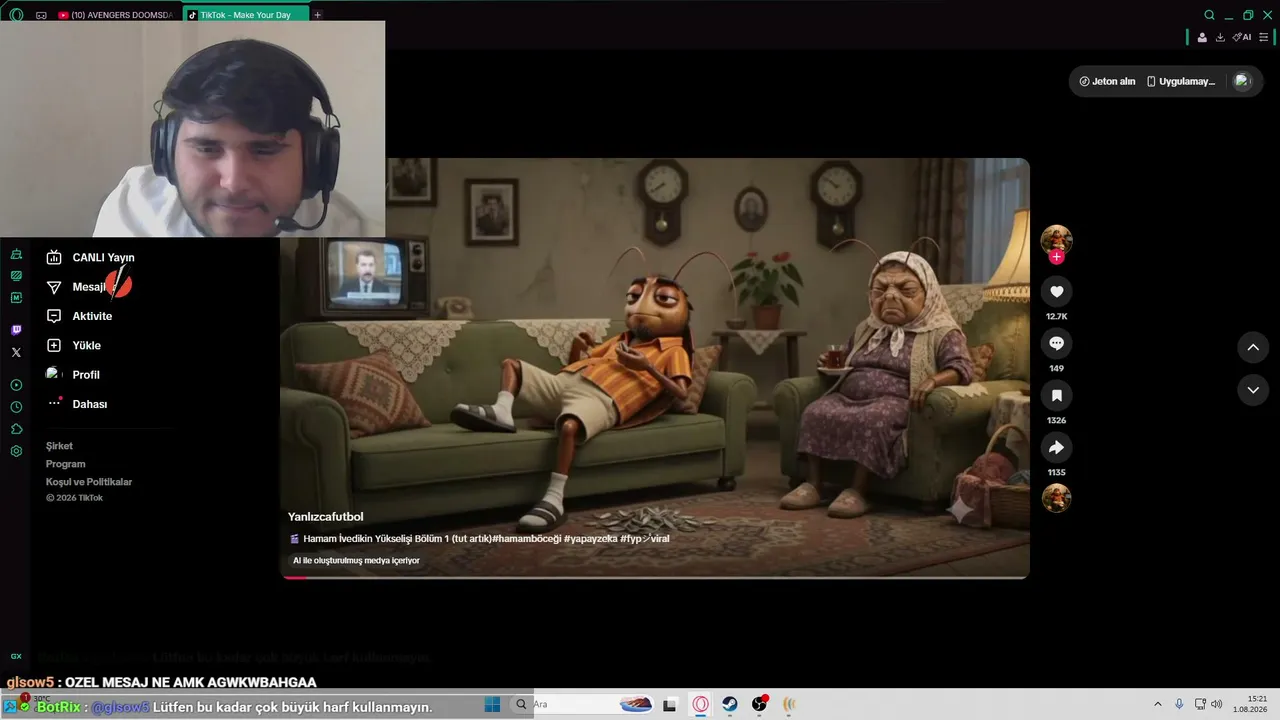Go to the previous video with the up arrow
Viewport: 1280px width, 720px height.
pyautogui.click(x=1253, y=347)
